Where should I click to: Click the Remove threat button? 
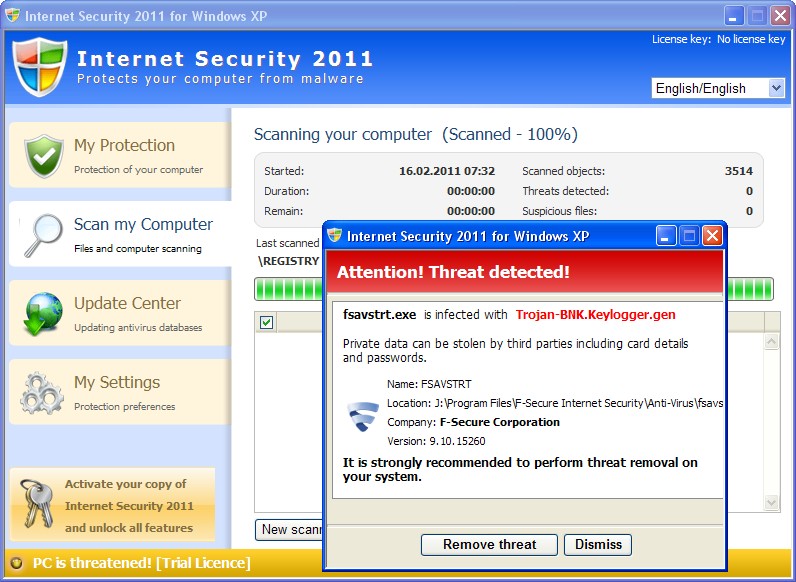(489, 544)
